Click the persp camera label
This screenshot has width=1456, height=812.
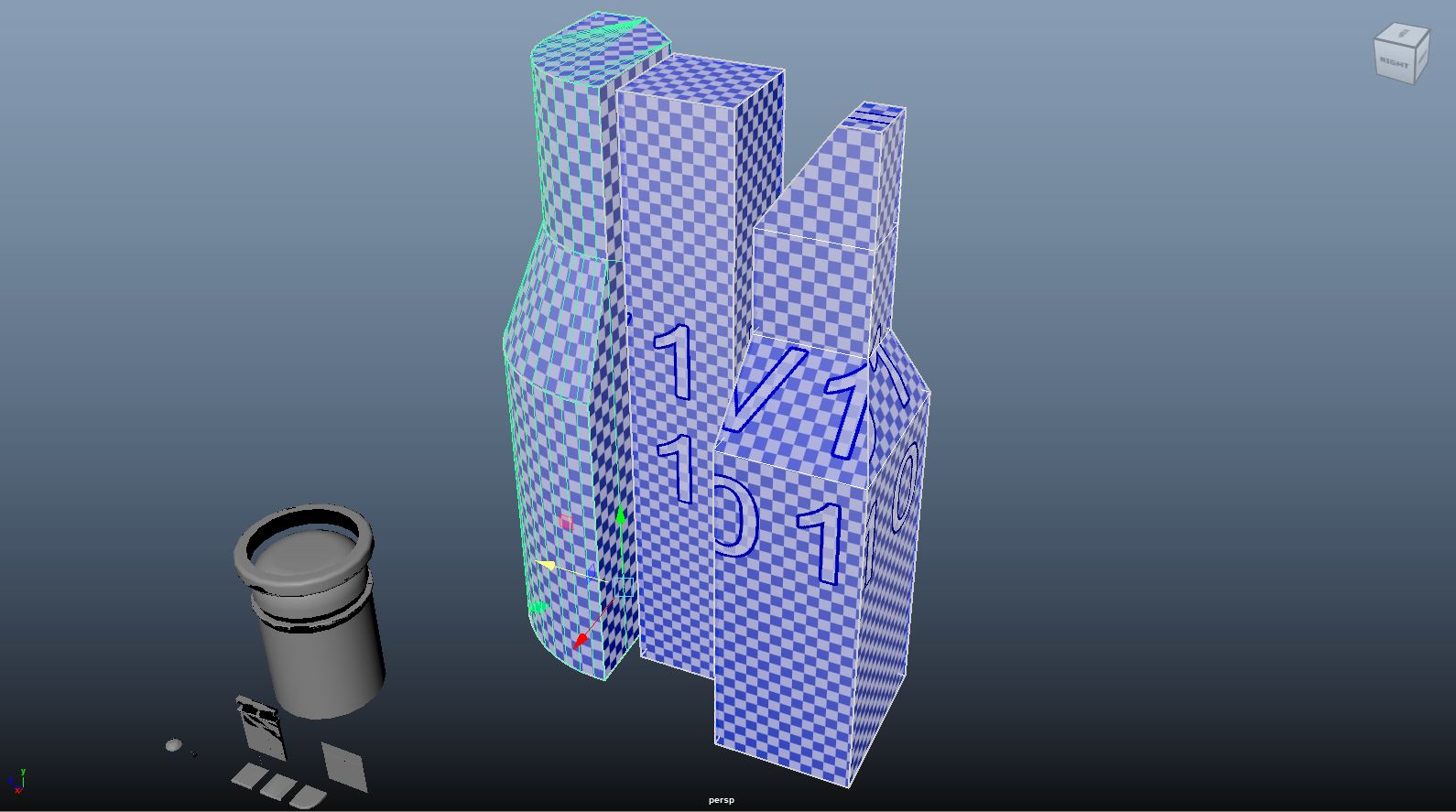pos(721,800)
